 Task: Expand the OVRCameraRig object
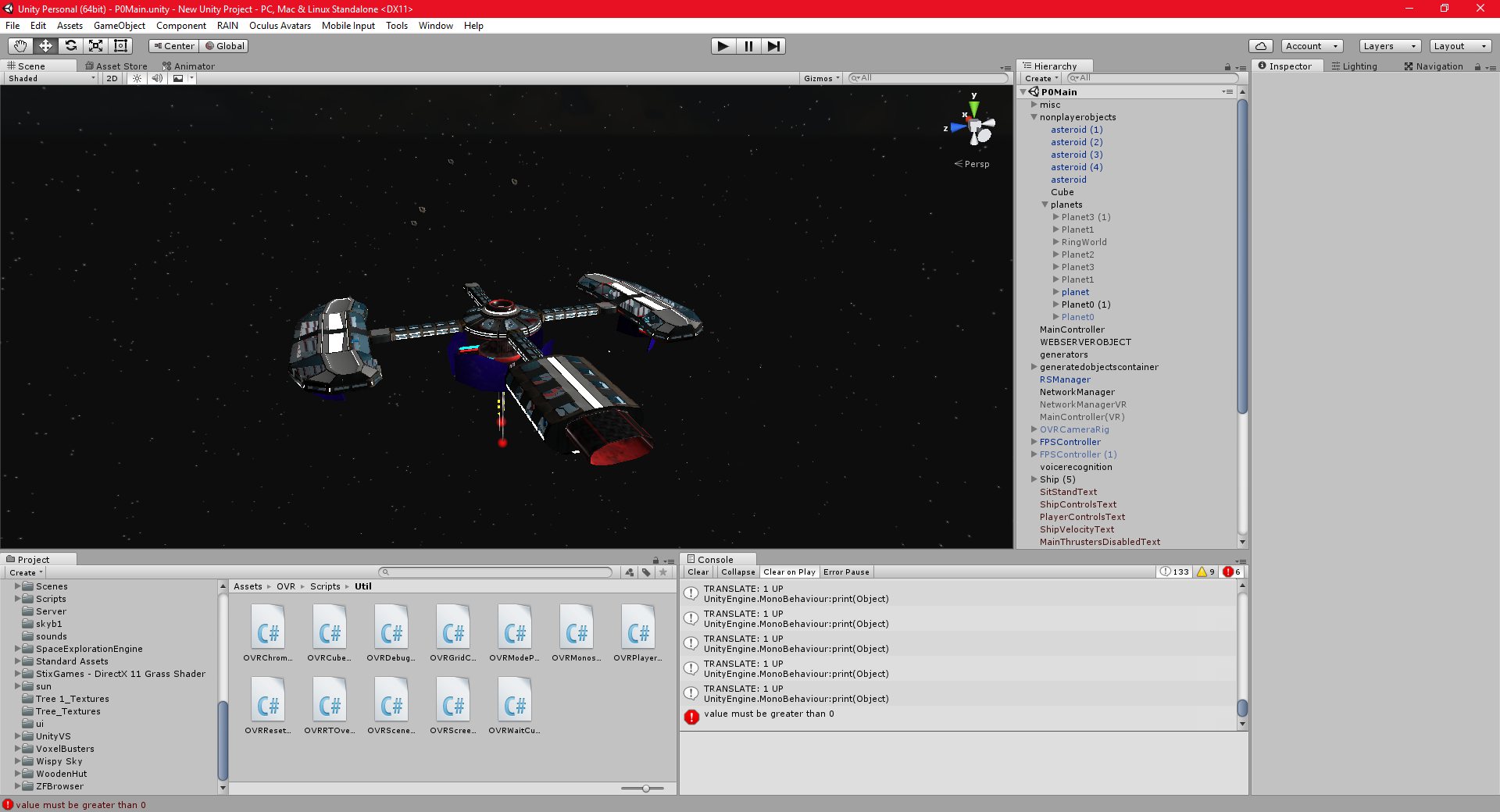pyautogui.click(x=1034, y=429)
